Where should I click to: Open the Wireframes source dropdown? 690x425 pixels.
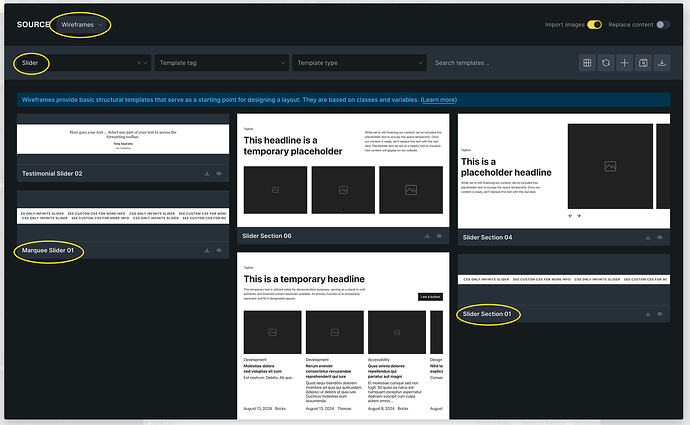[81, 25]
